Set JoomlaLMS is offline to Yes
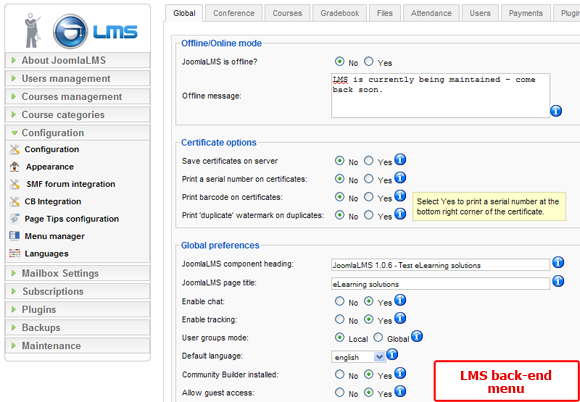The width and height of the screenshot is (580, 402). (368, 61)
